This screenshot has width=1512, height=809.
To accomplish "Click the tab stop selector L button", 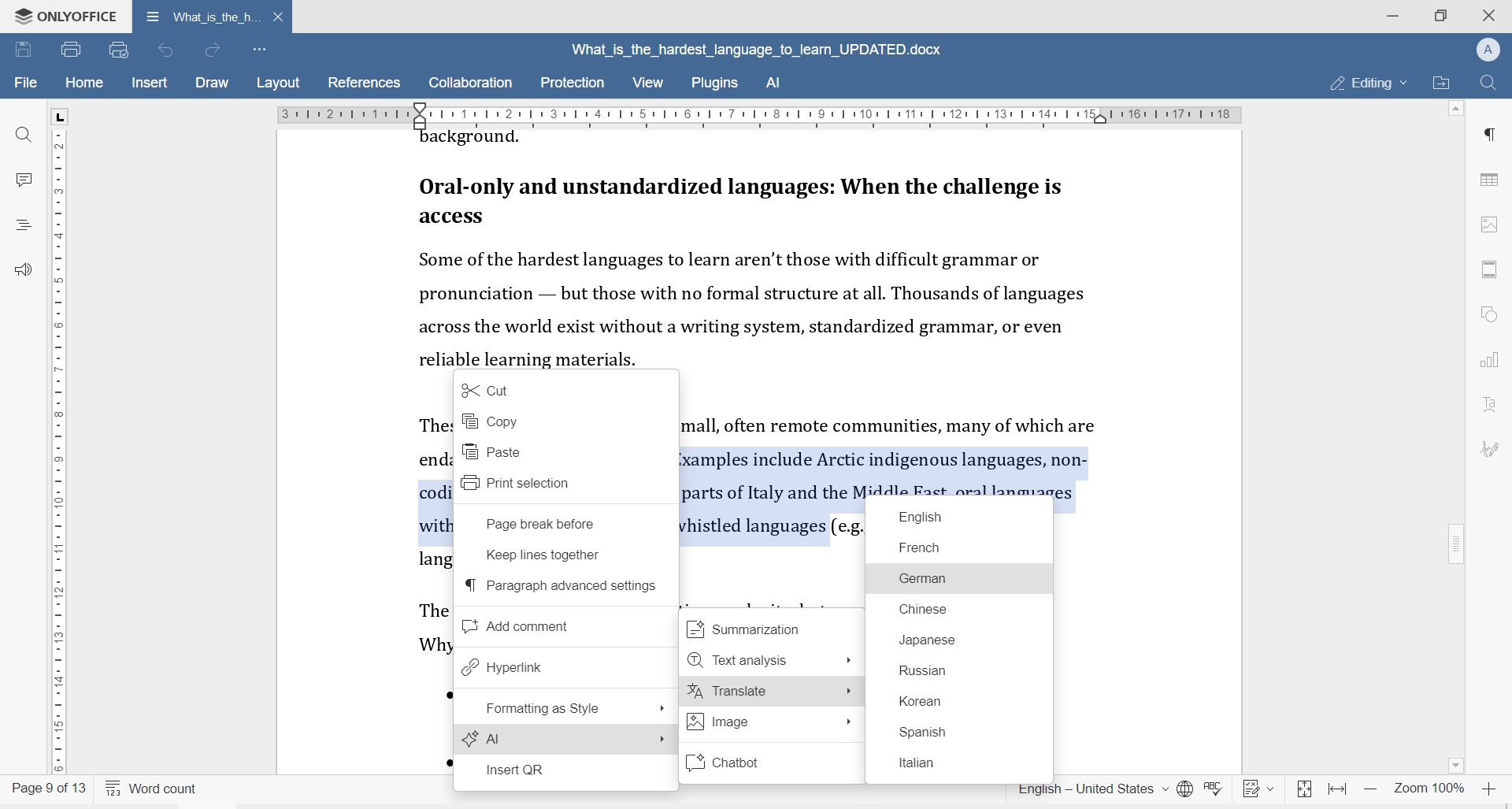I will 60,117.
